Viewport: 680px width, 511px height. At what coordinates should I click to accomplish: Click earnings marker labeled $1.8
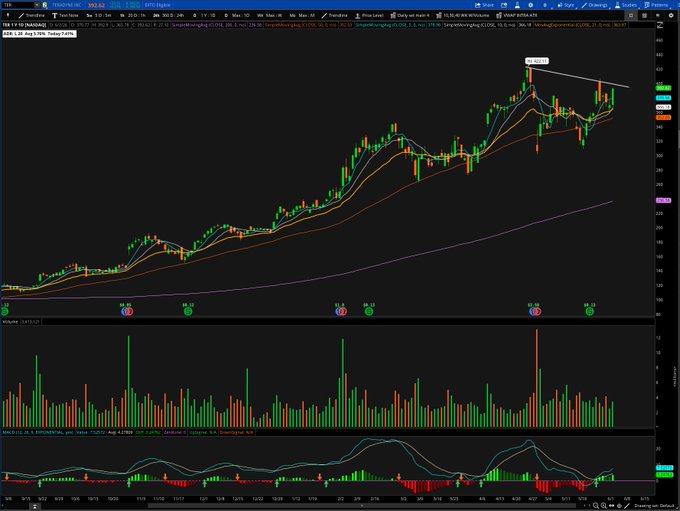pos(340,310)
